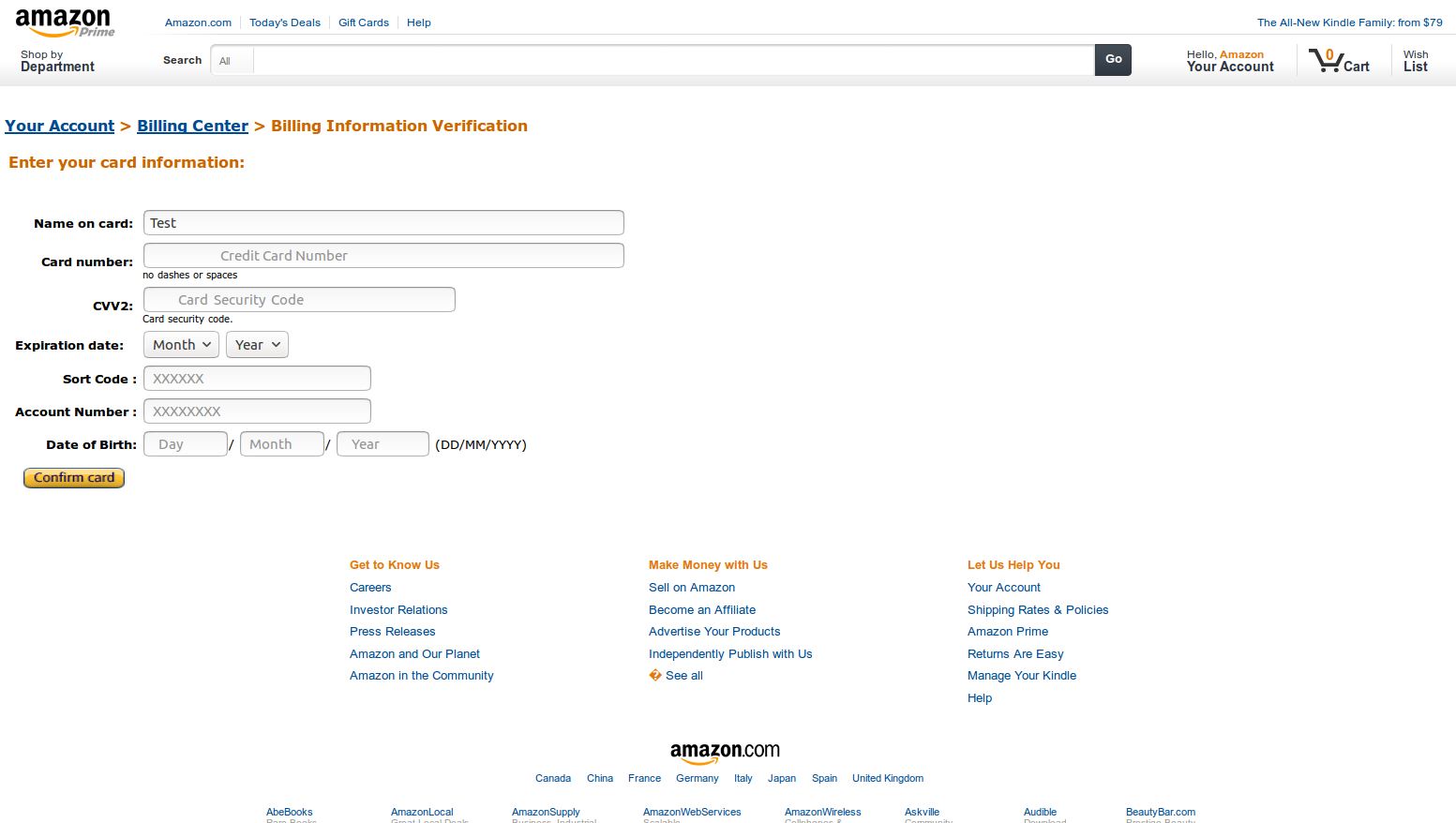
Task: Select the Spain country link
Action: 825,779
